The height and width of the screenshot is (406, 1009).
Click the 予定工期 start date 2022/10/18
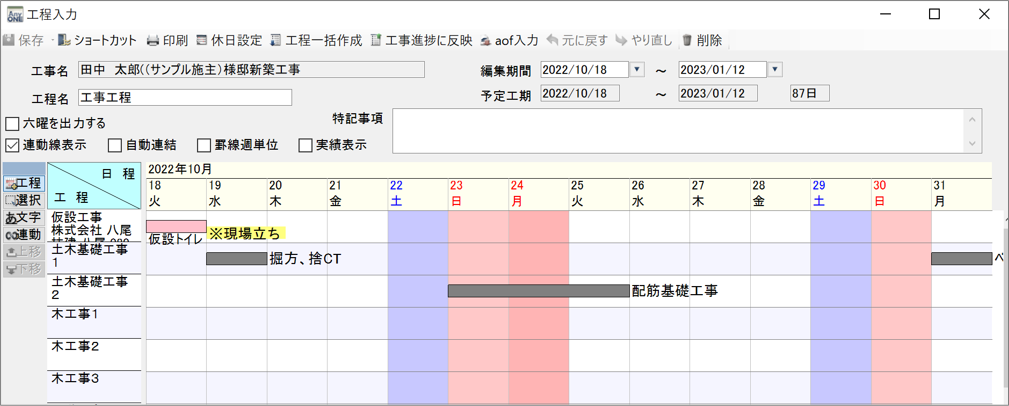click(580, 94)
